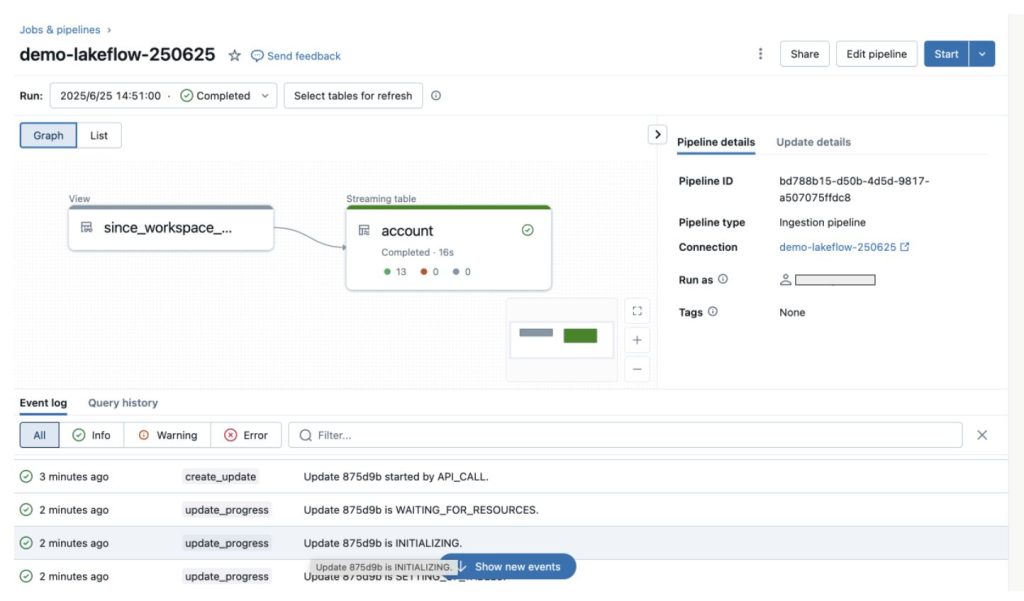Star the demo-lakeflow-250625 pipeline
The height and width of the screenshot is (601, 1024).
pos(234,55)
